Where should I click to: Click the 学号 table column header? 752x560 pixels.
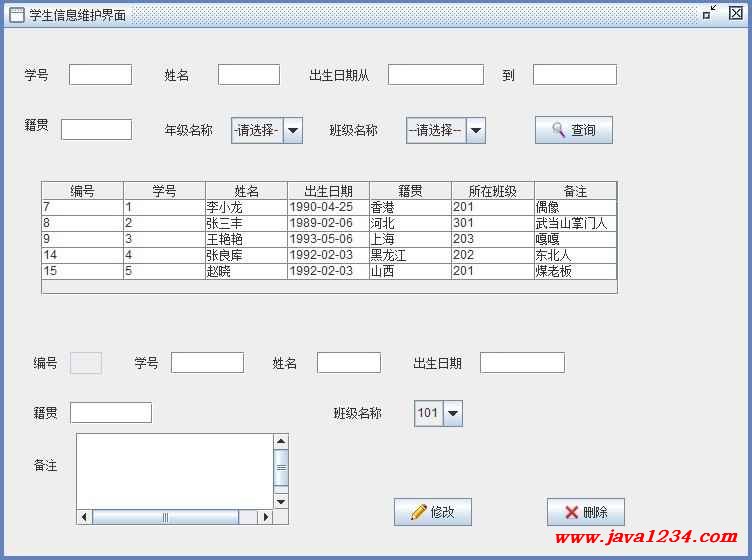164,191
